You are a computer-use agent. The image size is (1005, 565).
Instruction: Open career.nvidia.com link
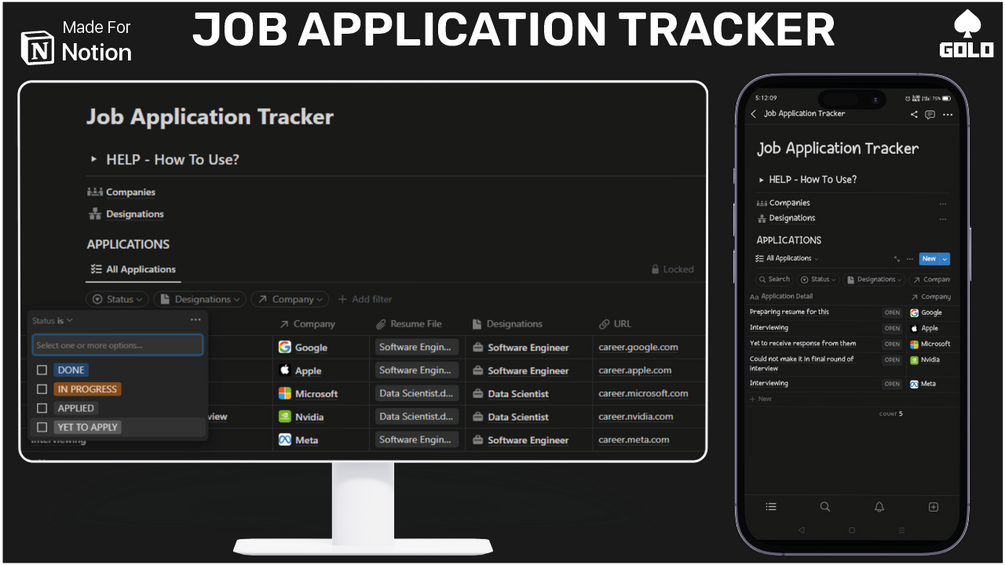coord(636,416)
